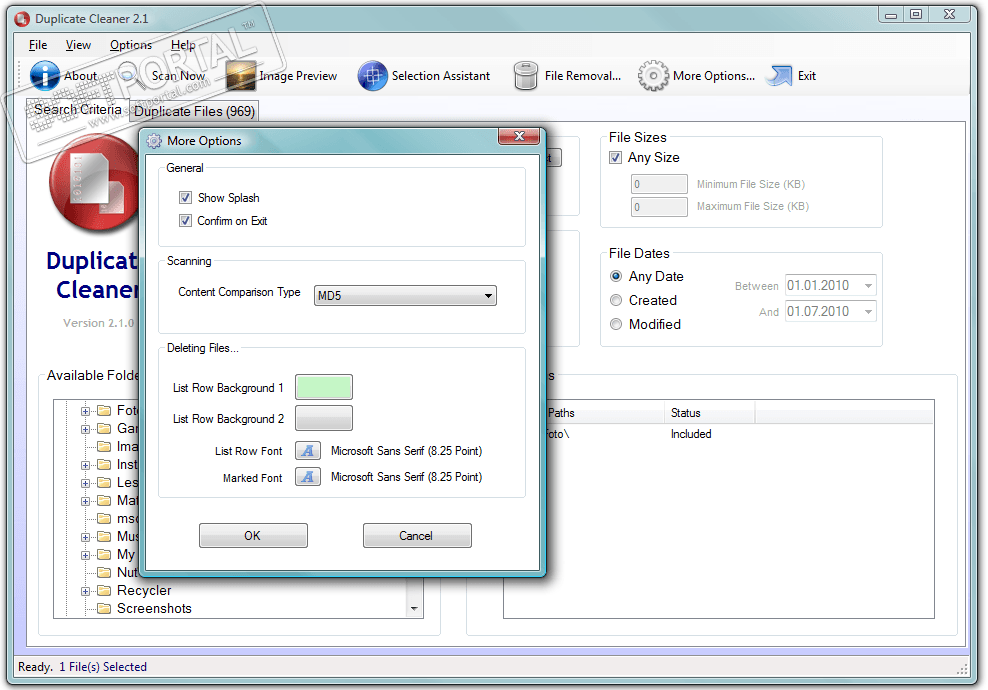This screenshot has height=690, width=988.
Task: Expand the first folder tree node
Action: pyautogui.click(x=85, y=411)
